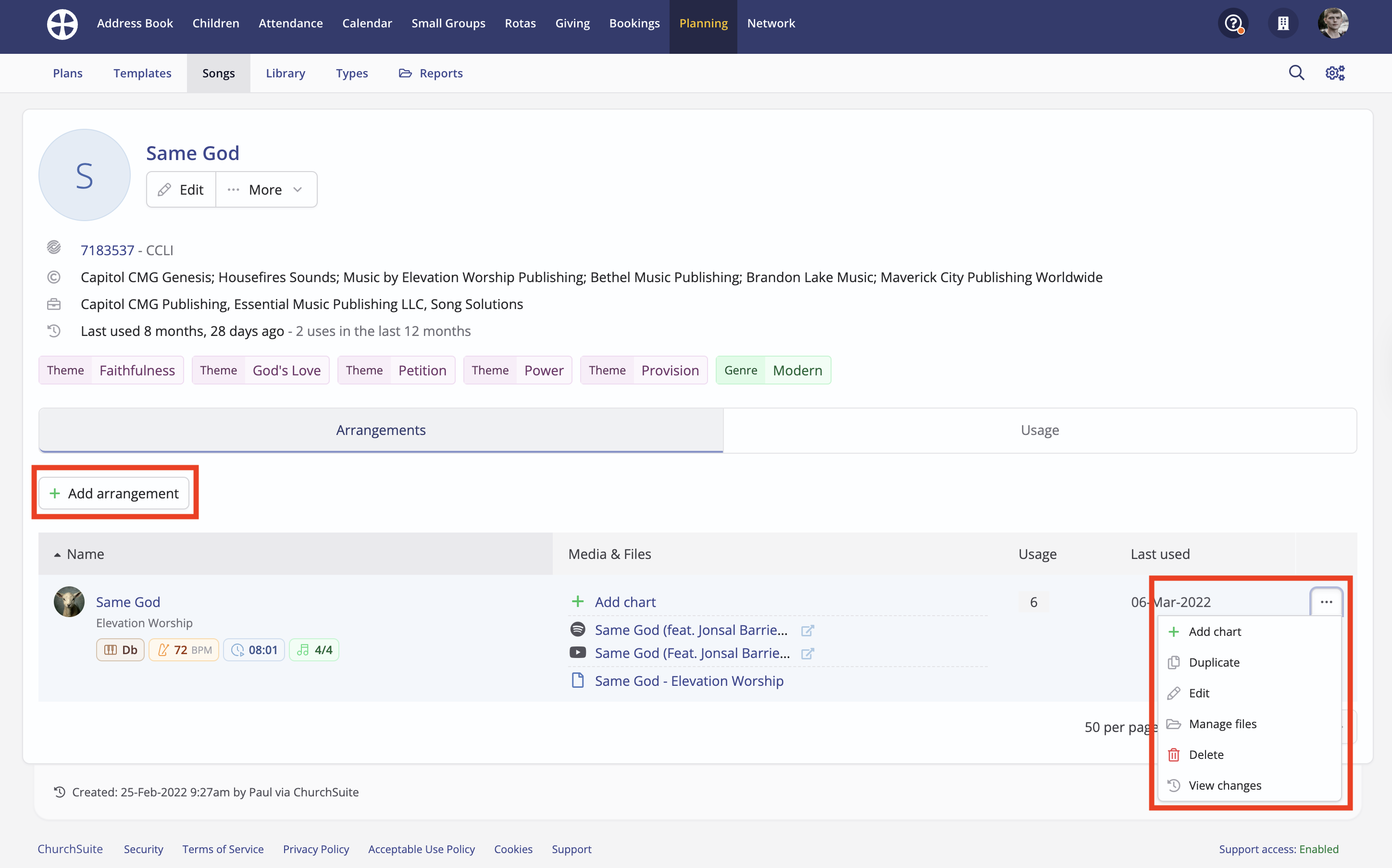Image resolution: width=1392 pixels, height=868 pixels.
Task: Switch to the Usage tab
Action: (x=1039, y=430)
